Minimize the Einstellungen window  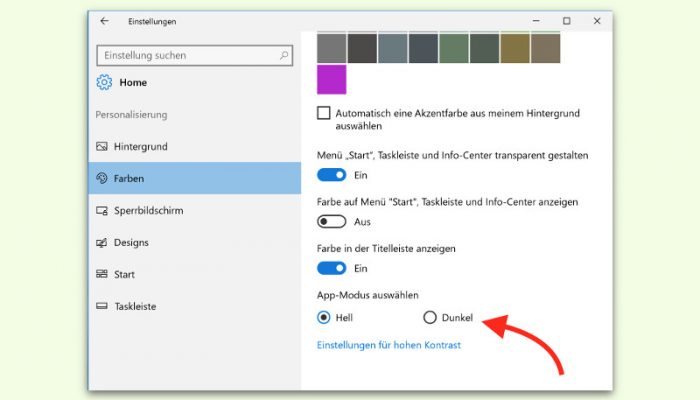[x=536, y=21]
